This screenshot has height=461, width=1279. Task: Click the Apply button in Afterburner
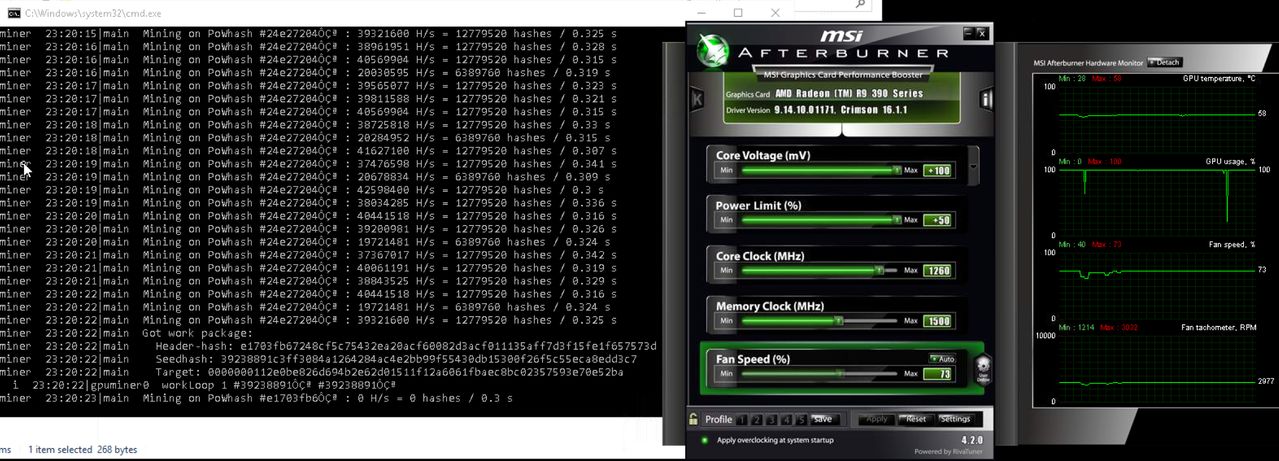(877, 419)
